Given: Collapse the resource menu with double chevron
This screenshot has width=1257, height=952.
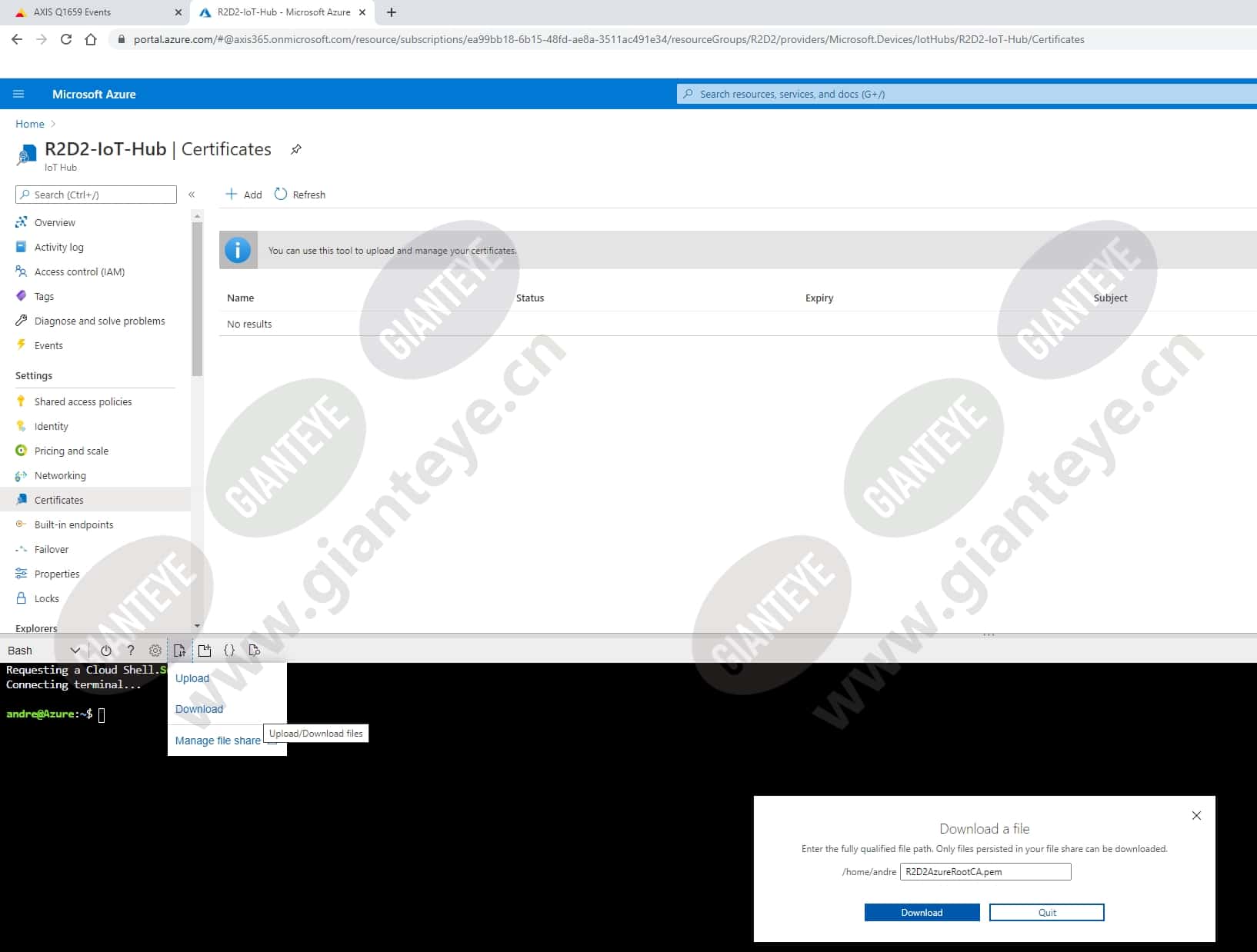Looking at the screenshot, I should 192,195.
